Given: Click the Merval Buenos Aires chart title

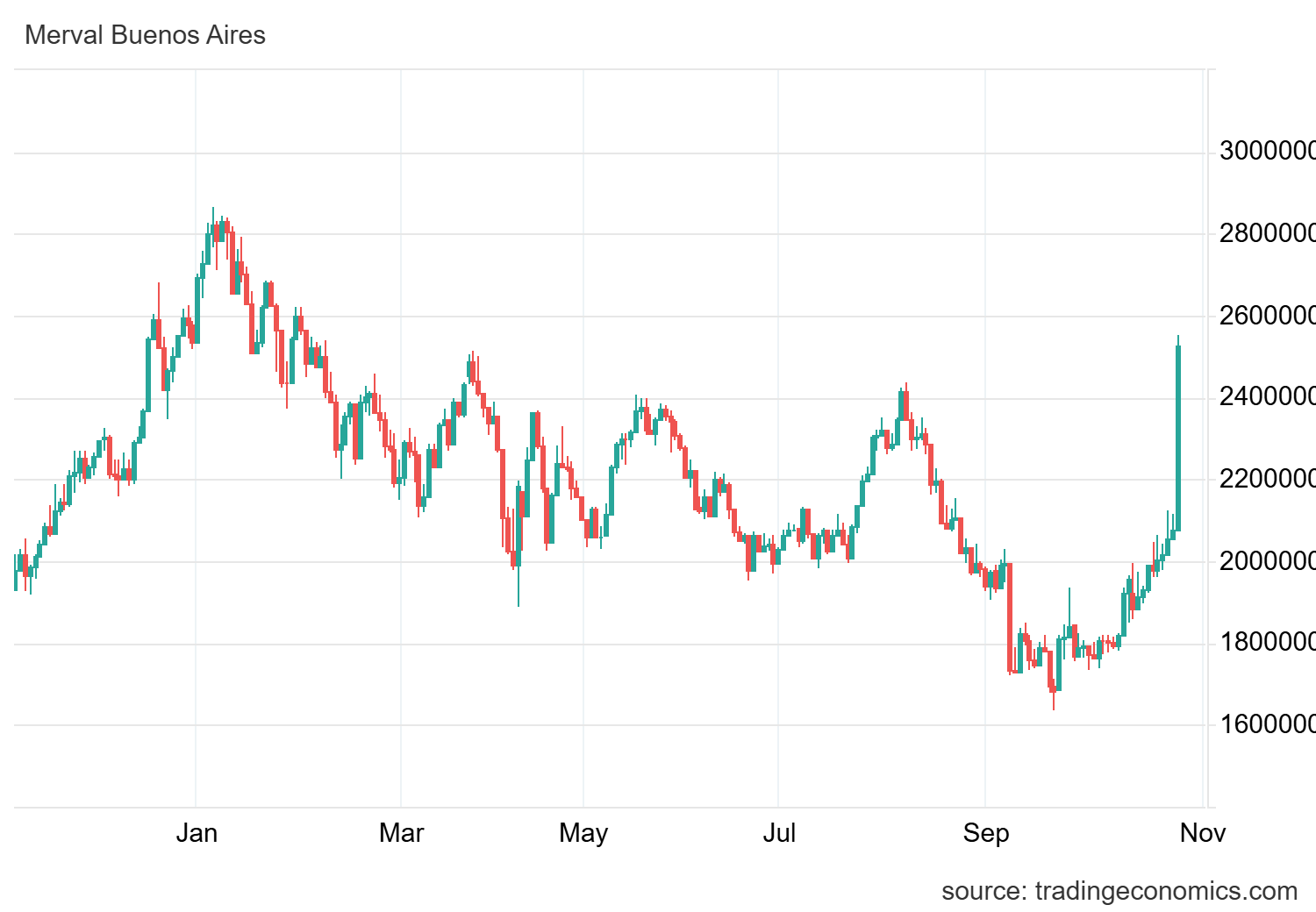Looking at the screenshot, I should 145,35.
